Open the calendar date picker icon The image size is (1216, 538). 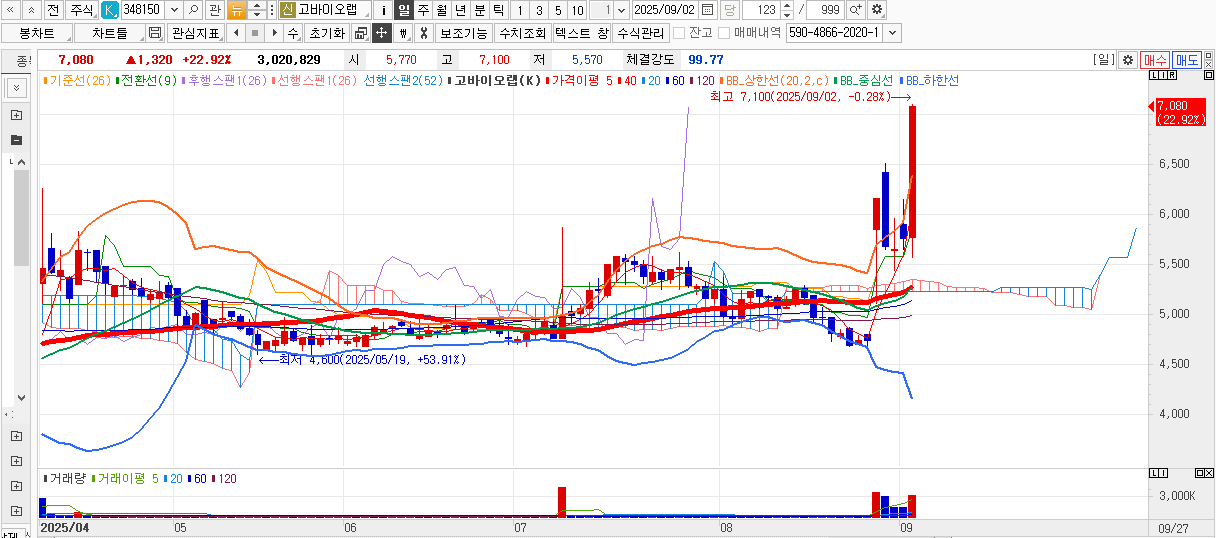(x=708, y=10)
